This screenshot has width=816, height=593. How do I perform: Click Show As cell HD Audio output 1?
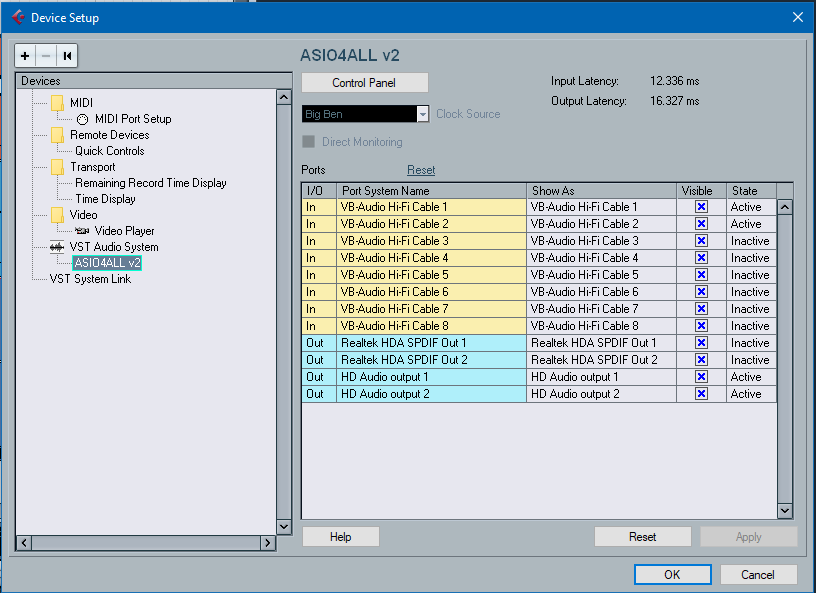tap(602, 377)
